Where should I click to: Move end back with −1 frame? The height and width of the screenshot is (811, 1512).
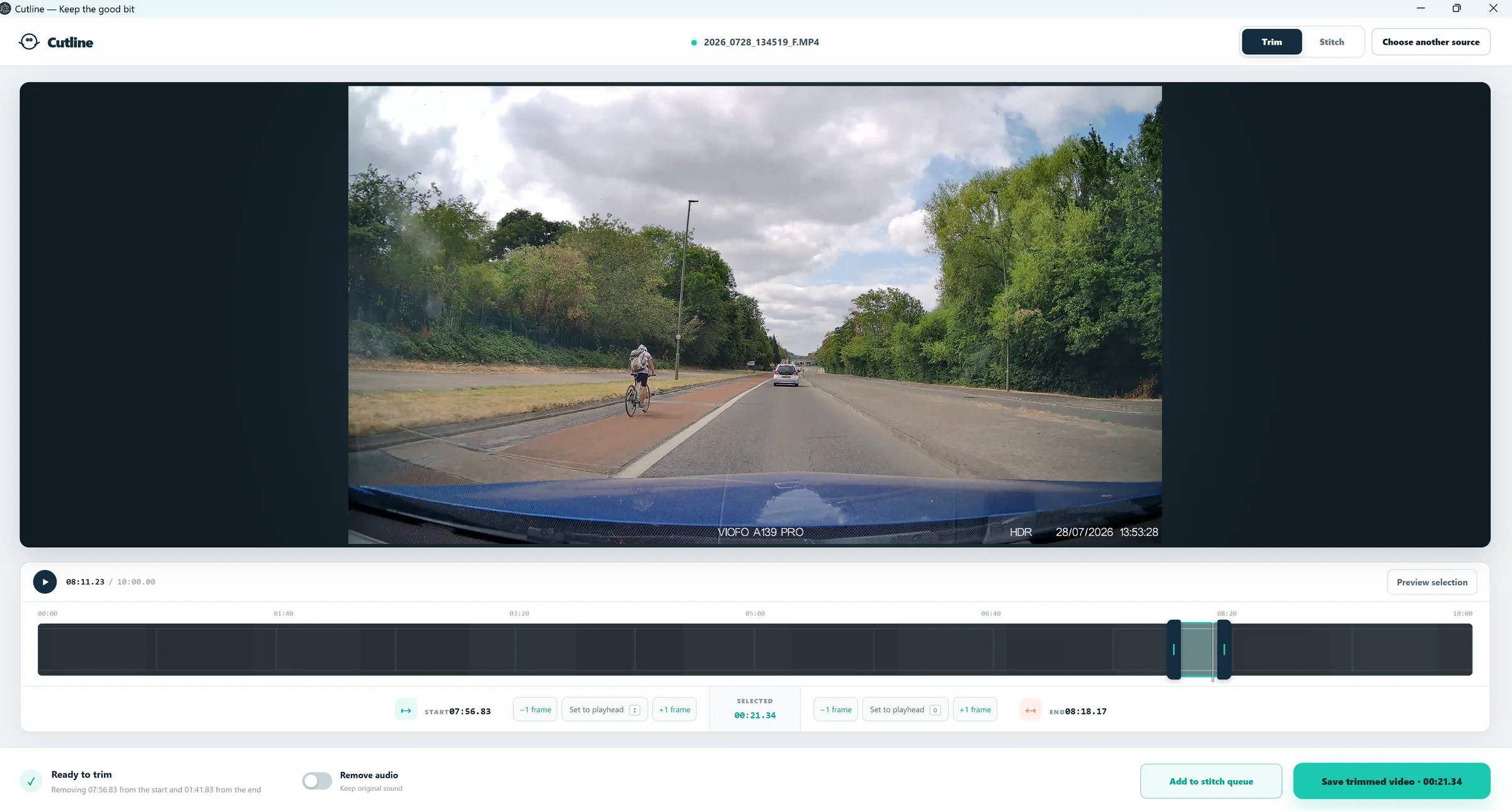(835, 709)
